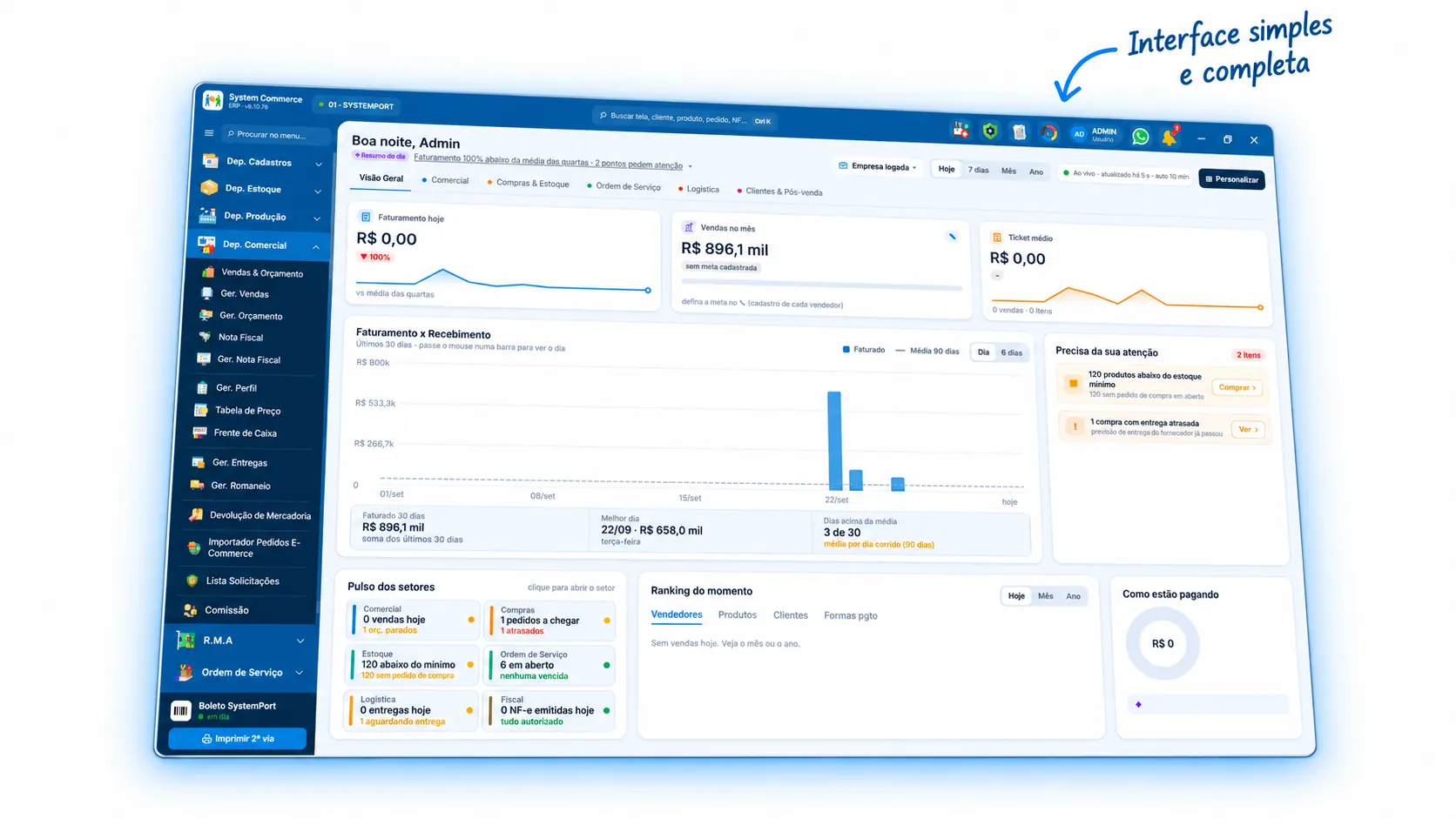This screenshot has width=1456, height=819.
Task: Open Produtos ranking tab
Action: (738, 615)
